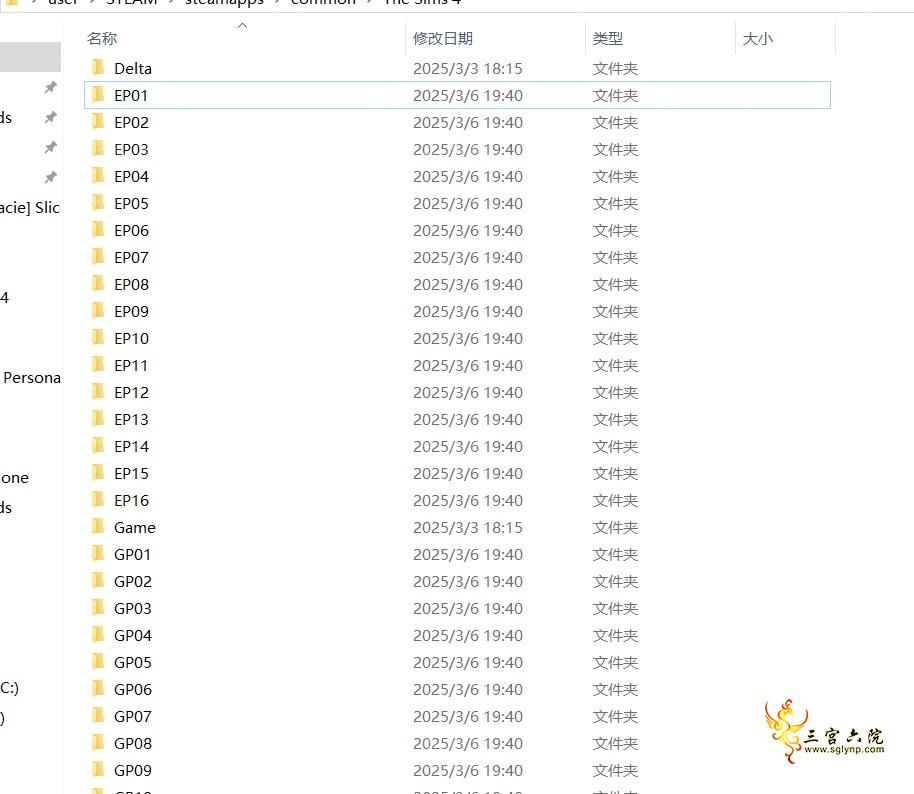
Task: Sort files by the 修改日期 column header
Action: pyautogui.click(x=442, y=38)
